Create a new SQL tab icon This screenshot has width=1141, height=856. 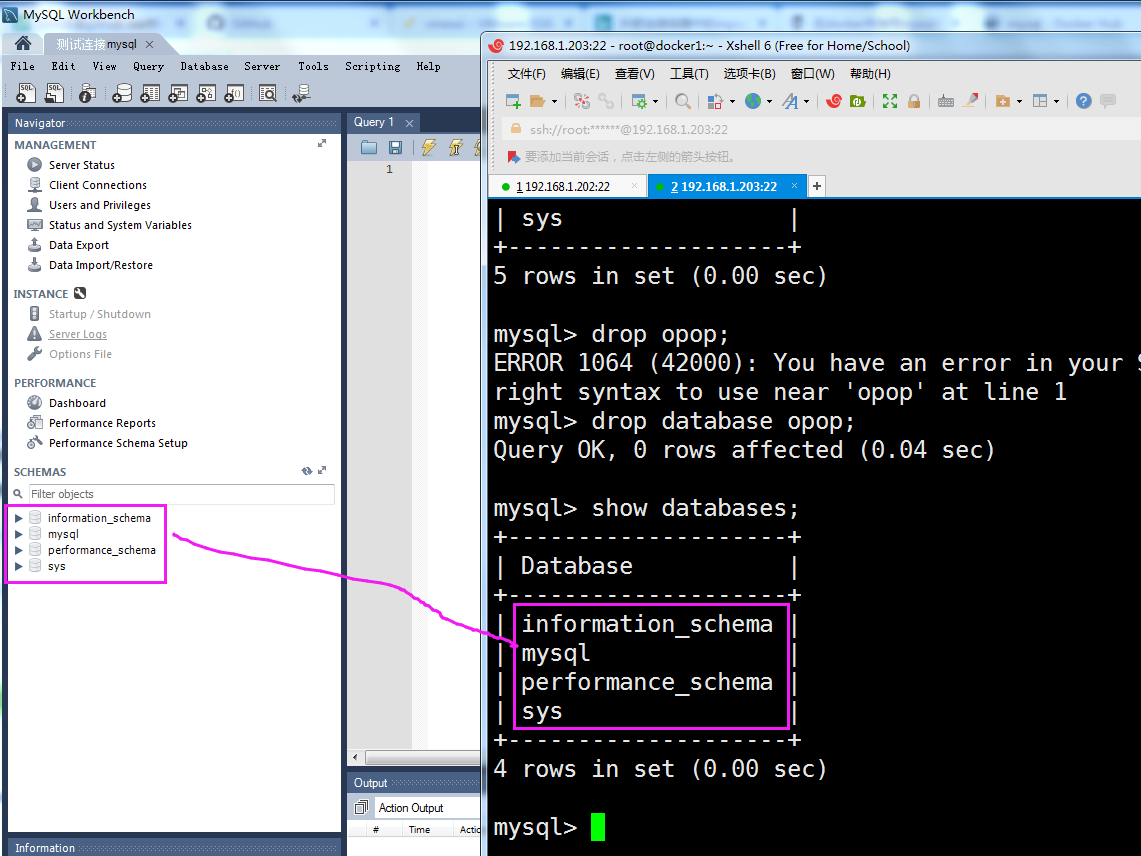(25, 92)
